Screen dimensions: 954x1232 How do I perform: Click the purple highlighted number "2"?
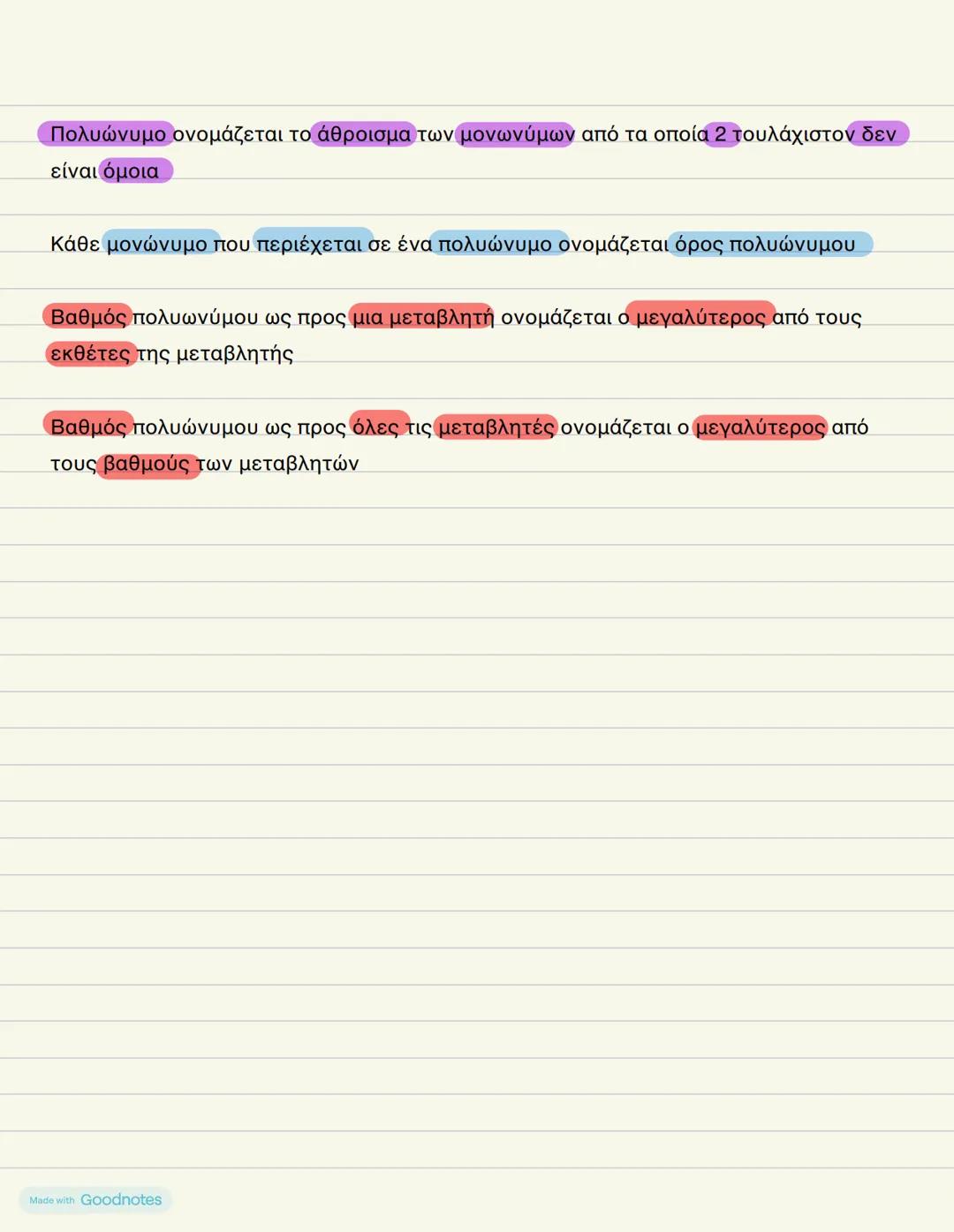tap(721, 134)
